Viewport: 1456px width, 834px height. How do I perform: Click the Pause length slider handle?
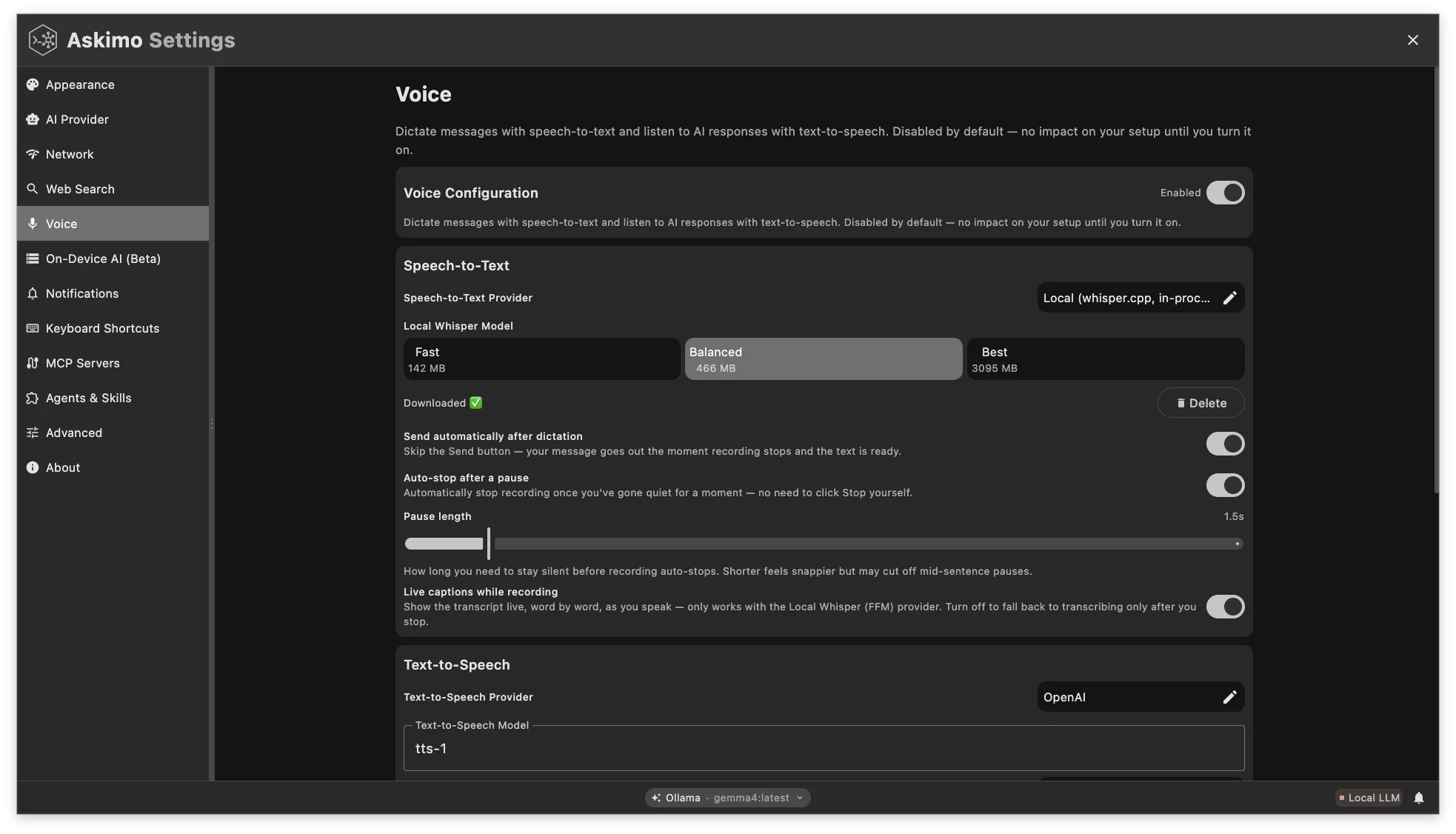pos(489,544)
